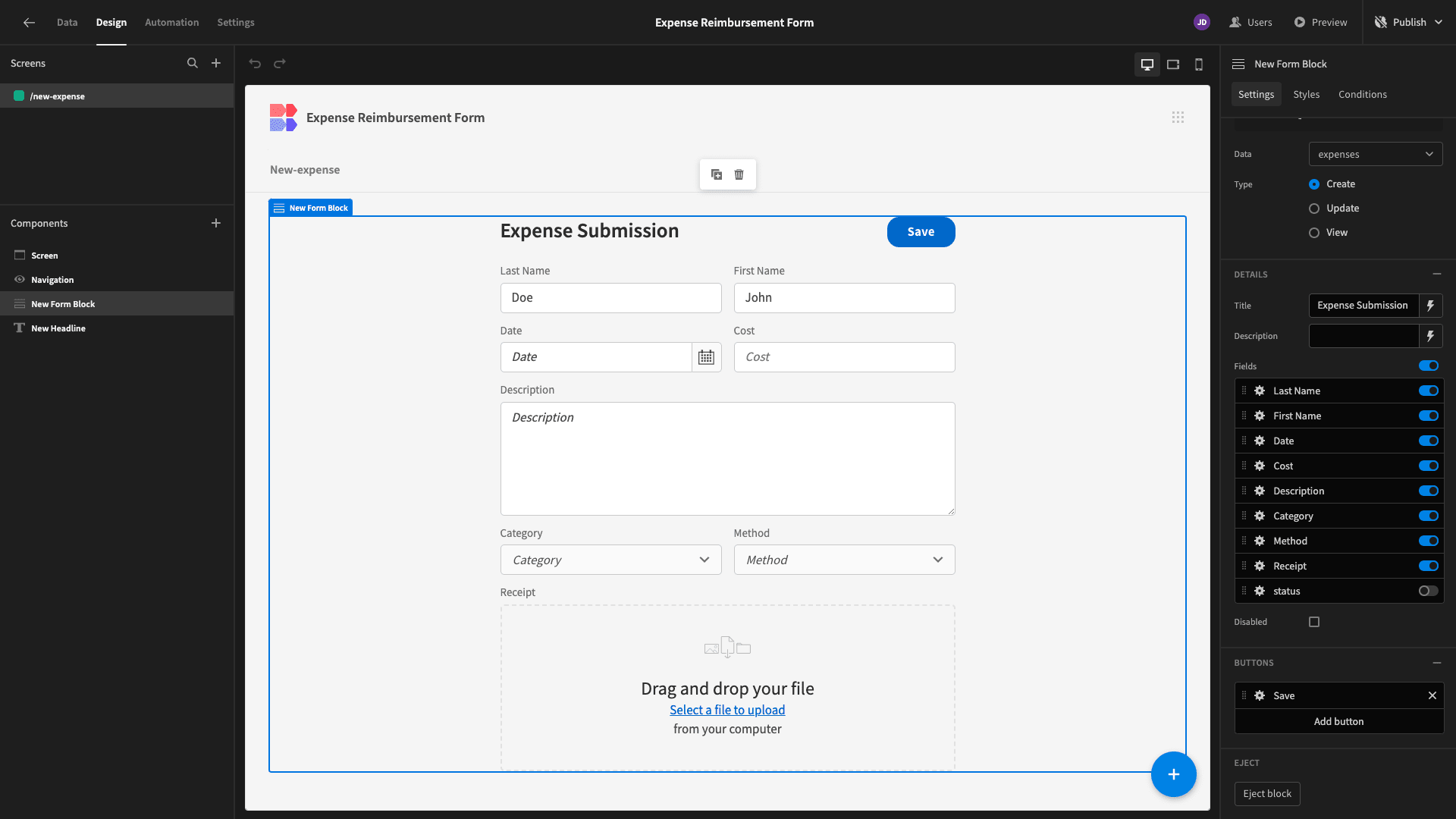Click lightning binding icon next to Description
Viewport: 1456px width, 819px height.
(x=1431, y=336)
